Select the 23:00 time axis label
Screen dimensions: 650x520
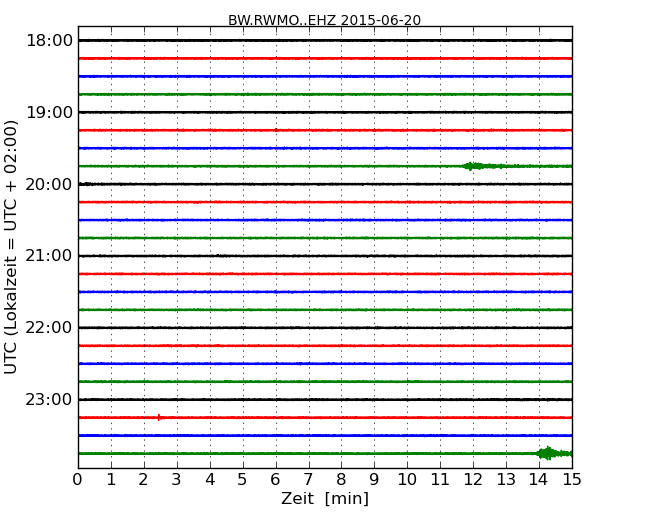(x=49, y=400)
